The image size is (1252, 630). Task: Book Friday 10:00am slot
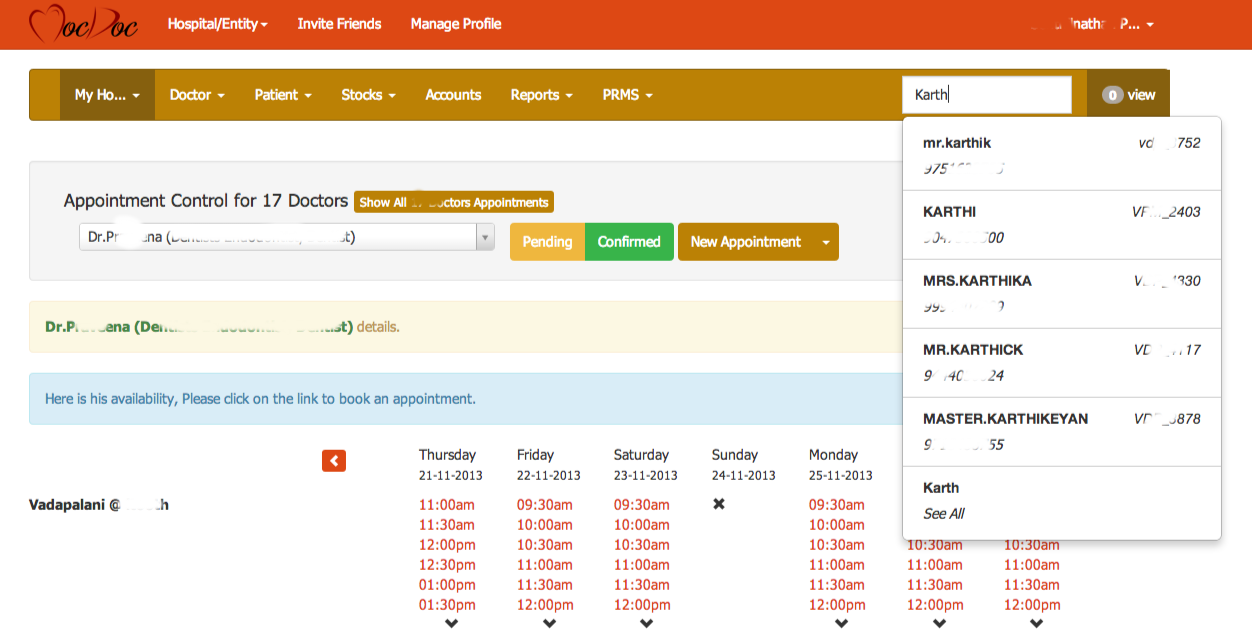545,525
